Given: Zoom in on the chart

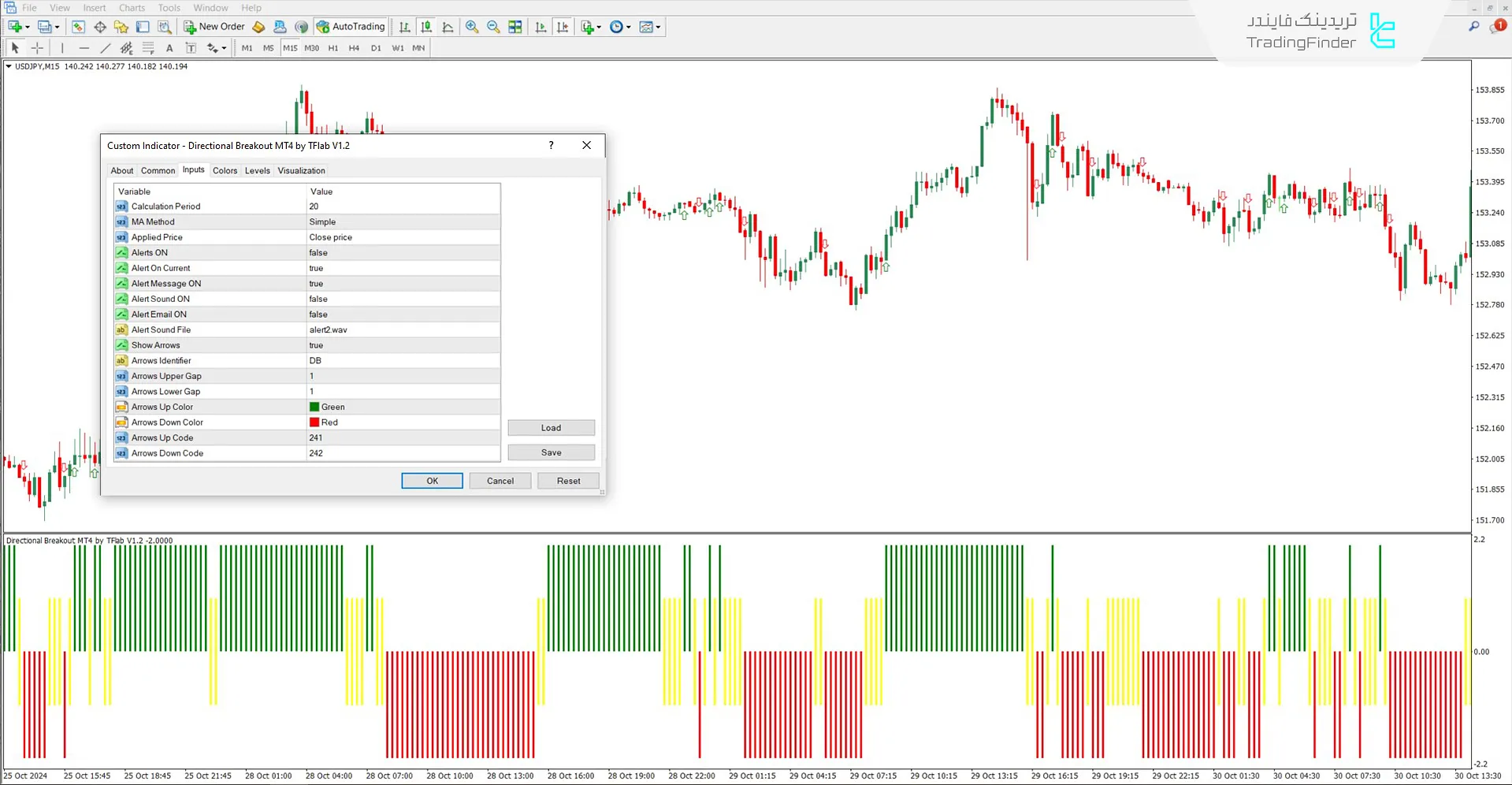Looking at the screenshot, I should [x=472, y=26].
